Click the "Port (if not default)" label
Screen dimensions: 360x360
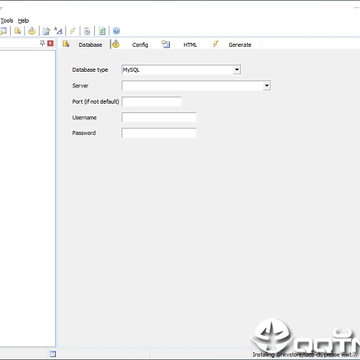(96, 102)
